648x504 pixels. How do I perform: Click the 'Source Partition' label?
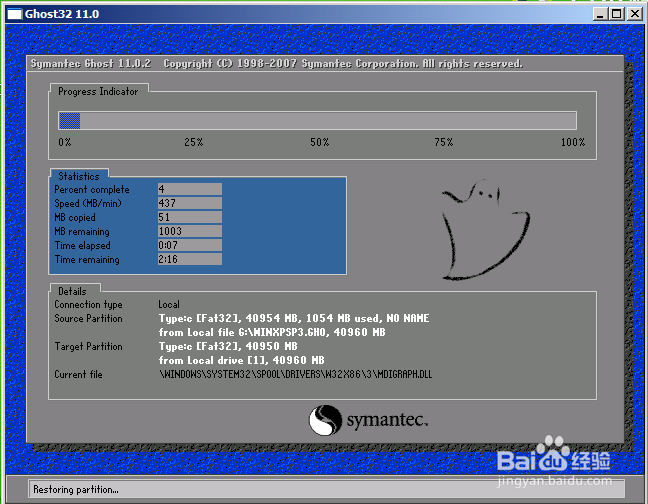tap(88, 319)
